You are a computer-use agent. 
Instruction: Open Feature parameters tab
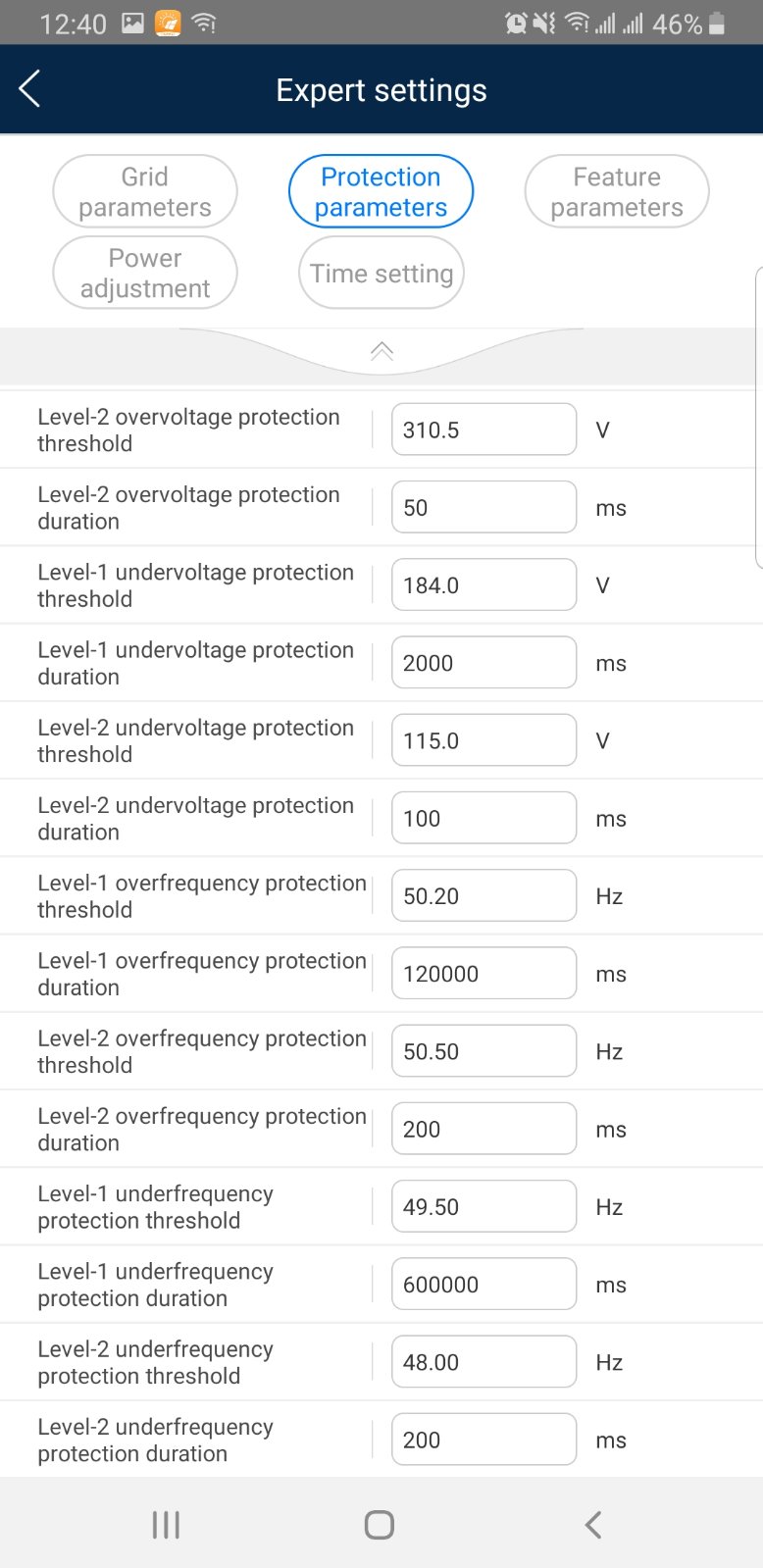617,191
